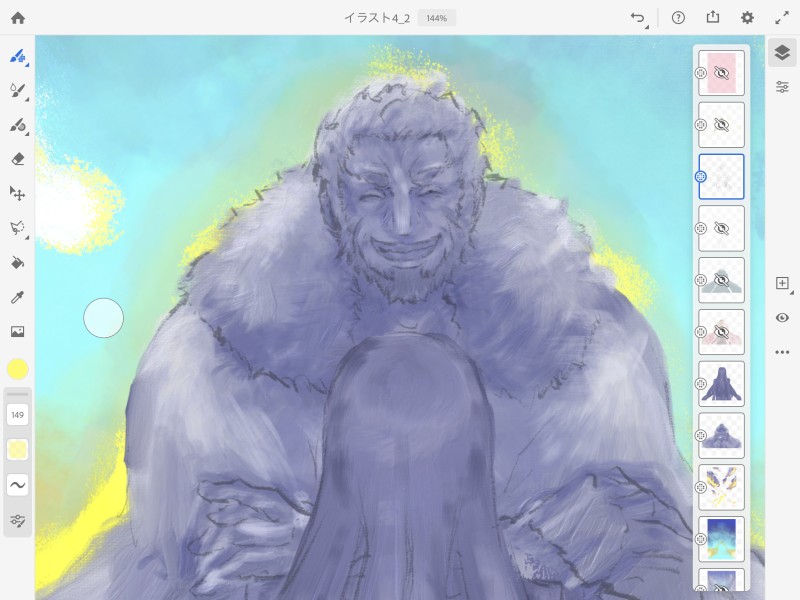Toggle visibility of the selected layer
Image resolution: width=800 pixels, height=600 pixels.
click(x=782, y=318)
